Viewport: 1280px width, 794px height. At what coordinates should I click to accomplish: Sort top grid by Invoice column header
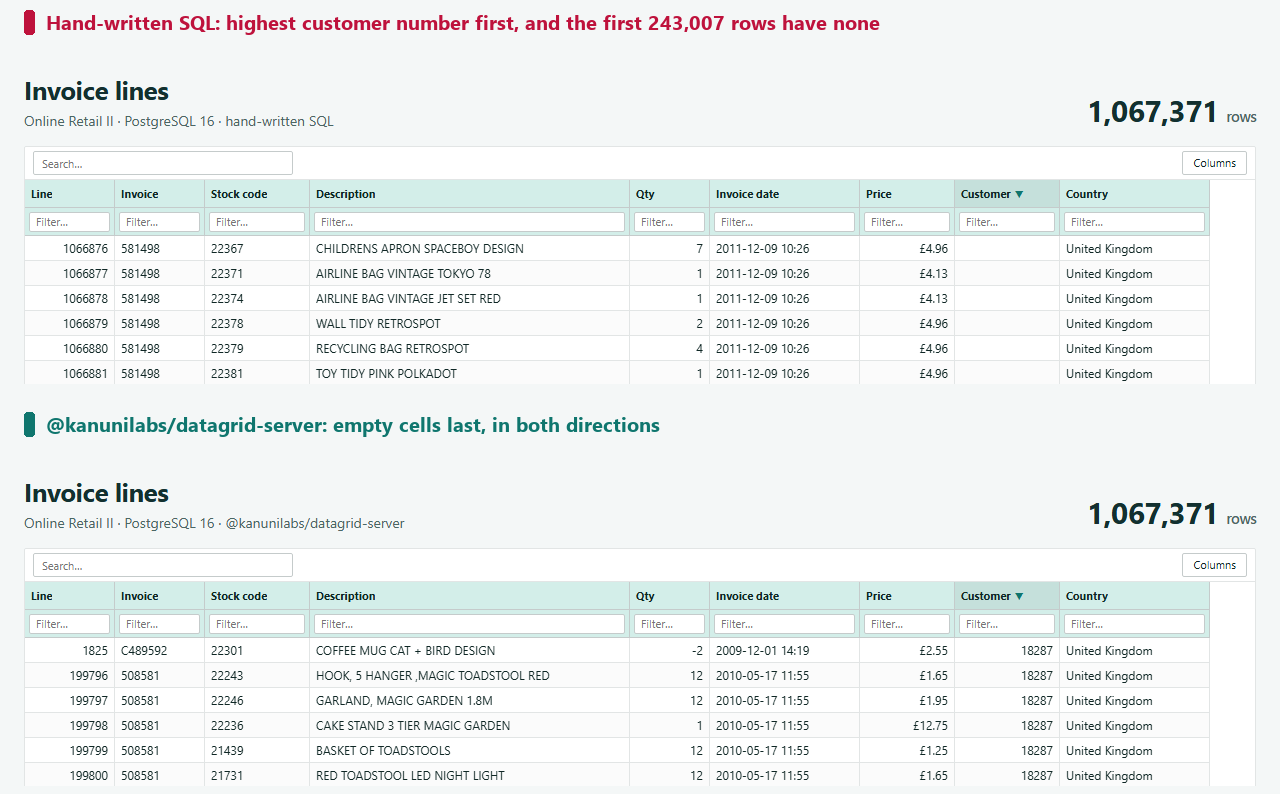coord(160,194)
